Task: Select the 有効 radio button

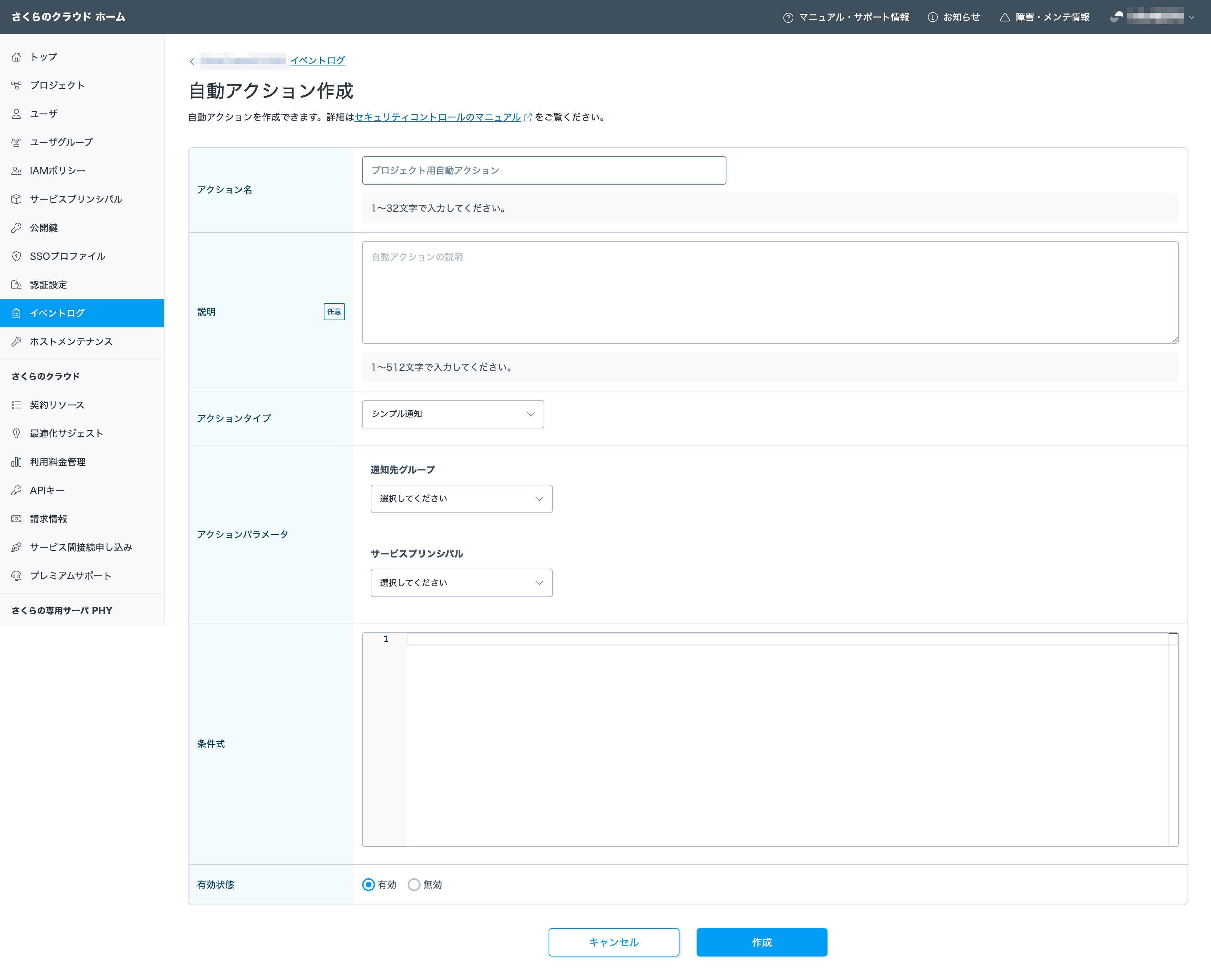Action: (369, 885)
